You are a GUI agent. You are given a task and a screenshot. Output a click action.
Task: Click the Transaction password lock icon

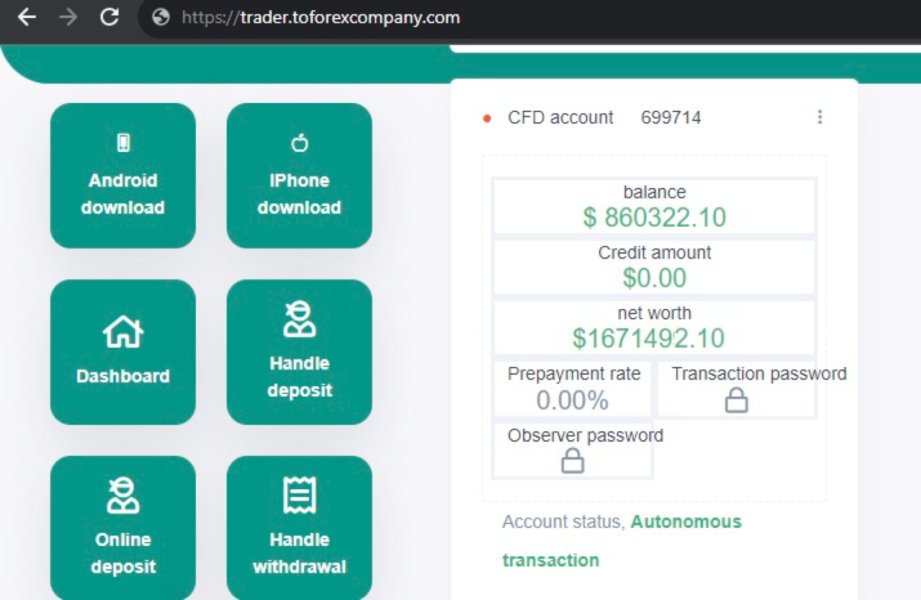tap(736, 400)
